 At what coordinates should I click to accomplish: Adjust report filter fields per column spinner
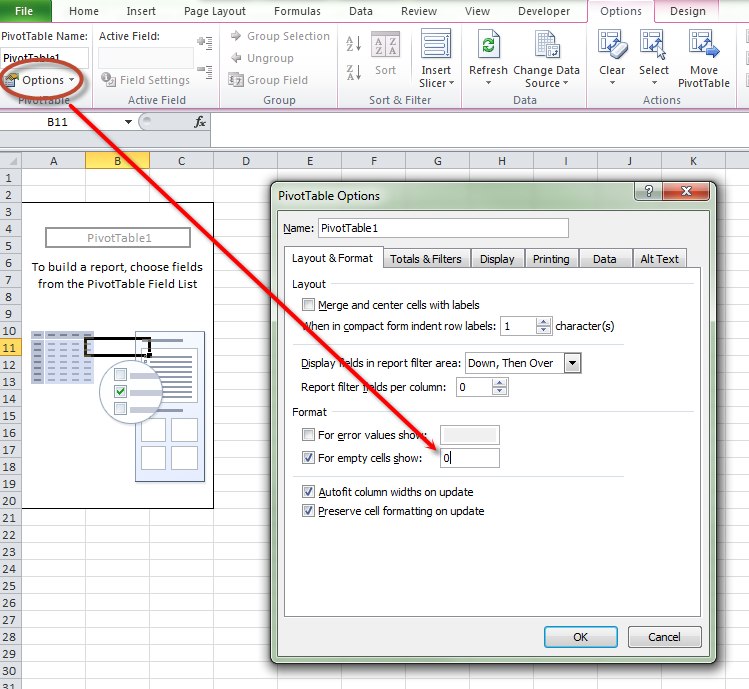coord(500,387)
